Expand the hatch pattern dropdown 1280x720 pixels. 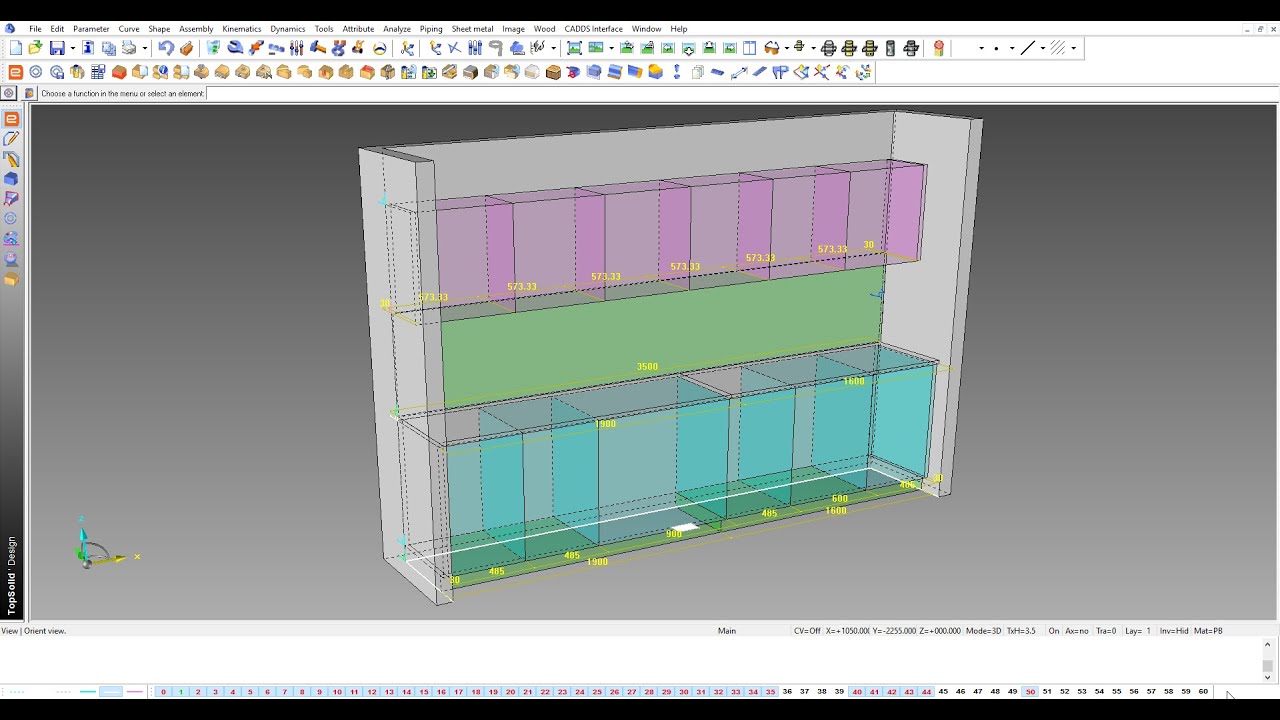tap(1074, 47)
